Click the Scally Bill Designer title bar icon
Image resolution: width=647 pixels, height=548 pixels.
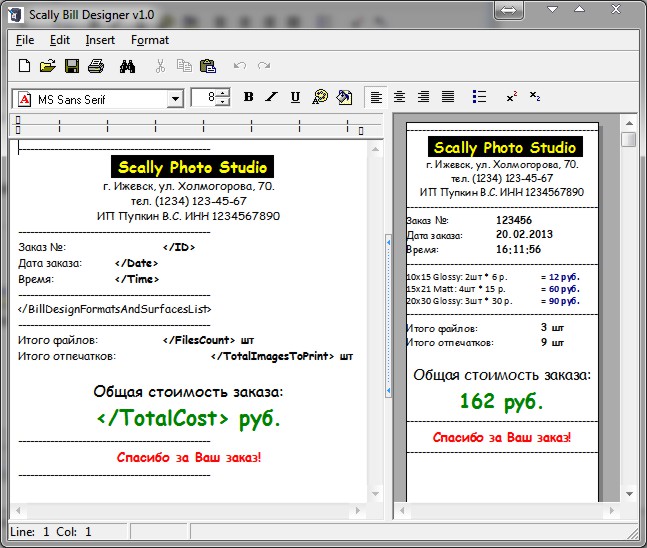[15, 15]
